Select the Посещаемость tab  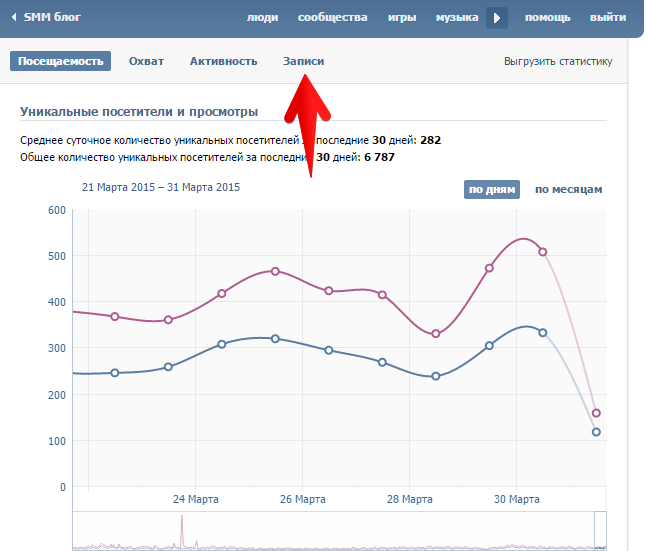61,61
